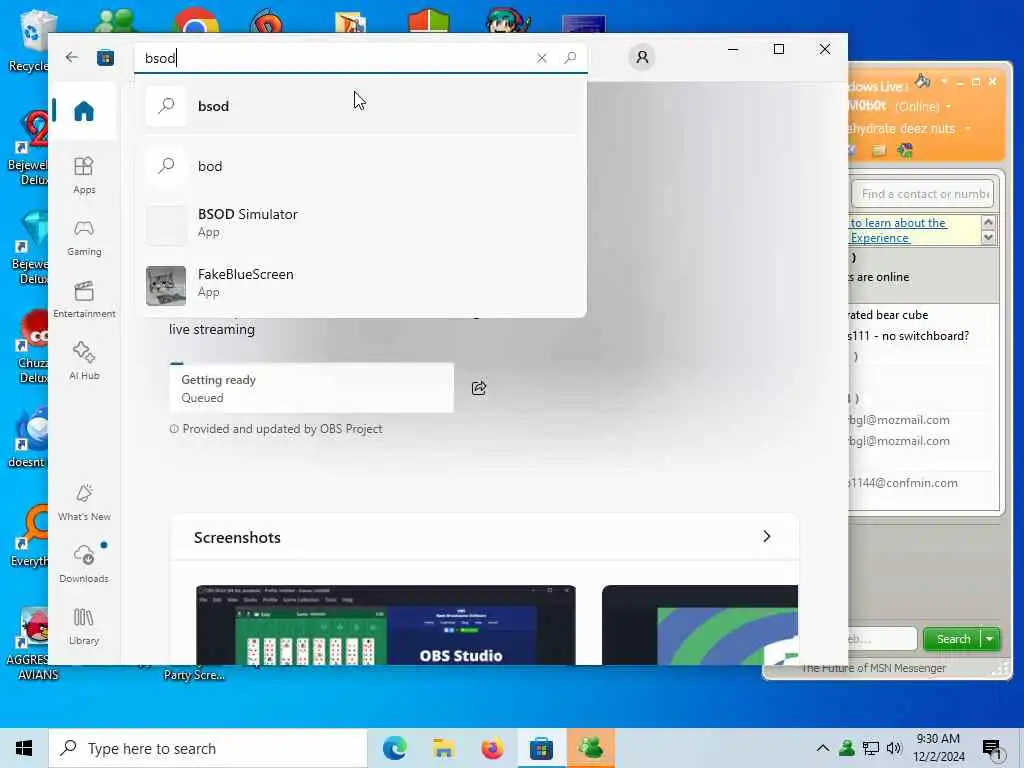Viewport: 1024px width, 768px height.
Task: Open the second OBS screenshot thumbnail
Action: click(699, 625)
